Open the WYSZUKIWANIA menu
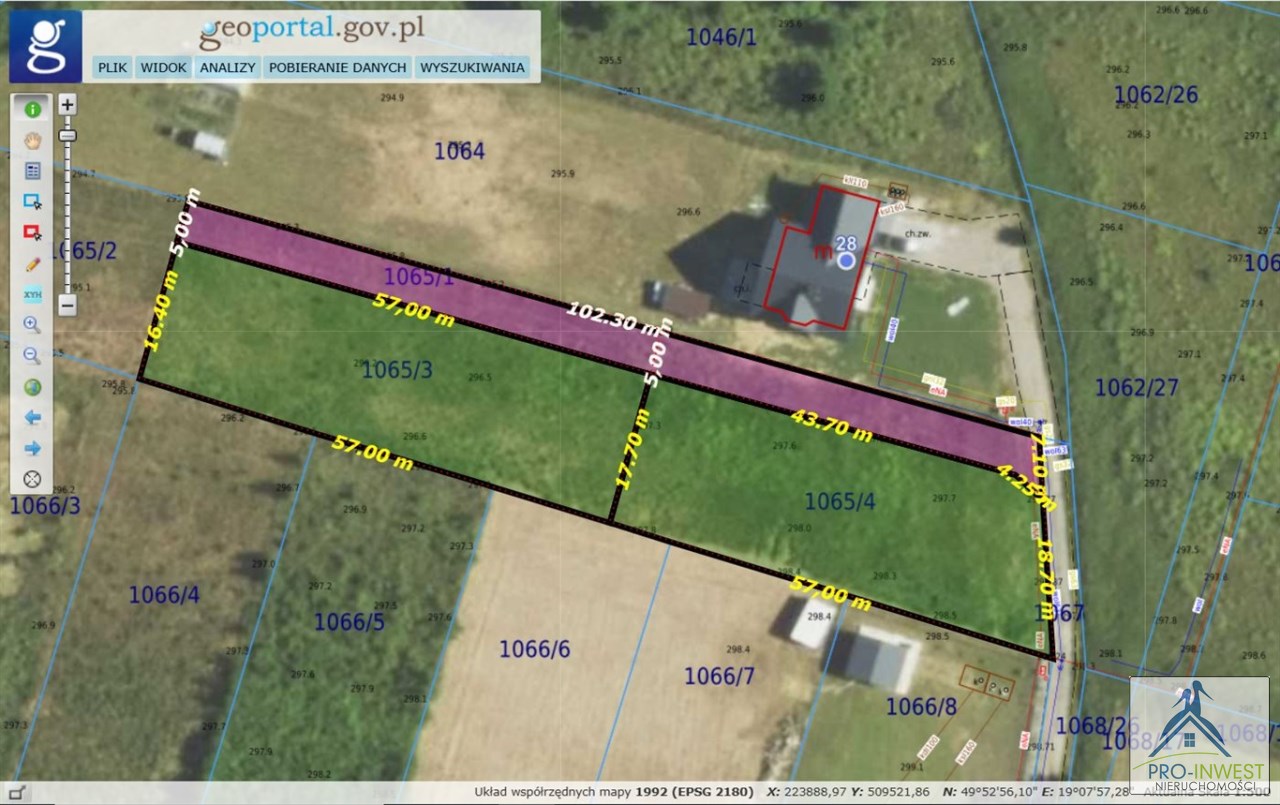The height and width of the screenshot is (805, 1280). pos(472,68)
